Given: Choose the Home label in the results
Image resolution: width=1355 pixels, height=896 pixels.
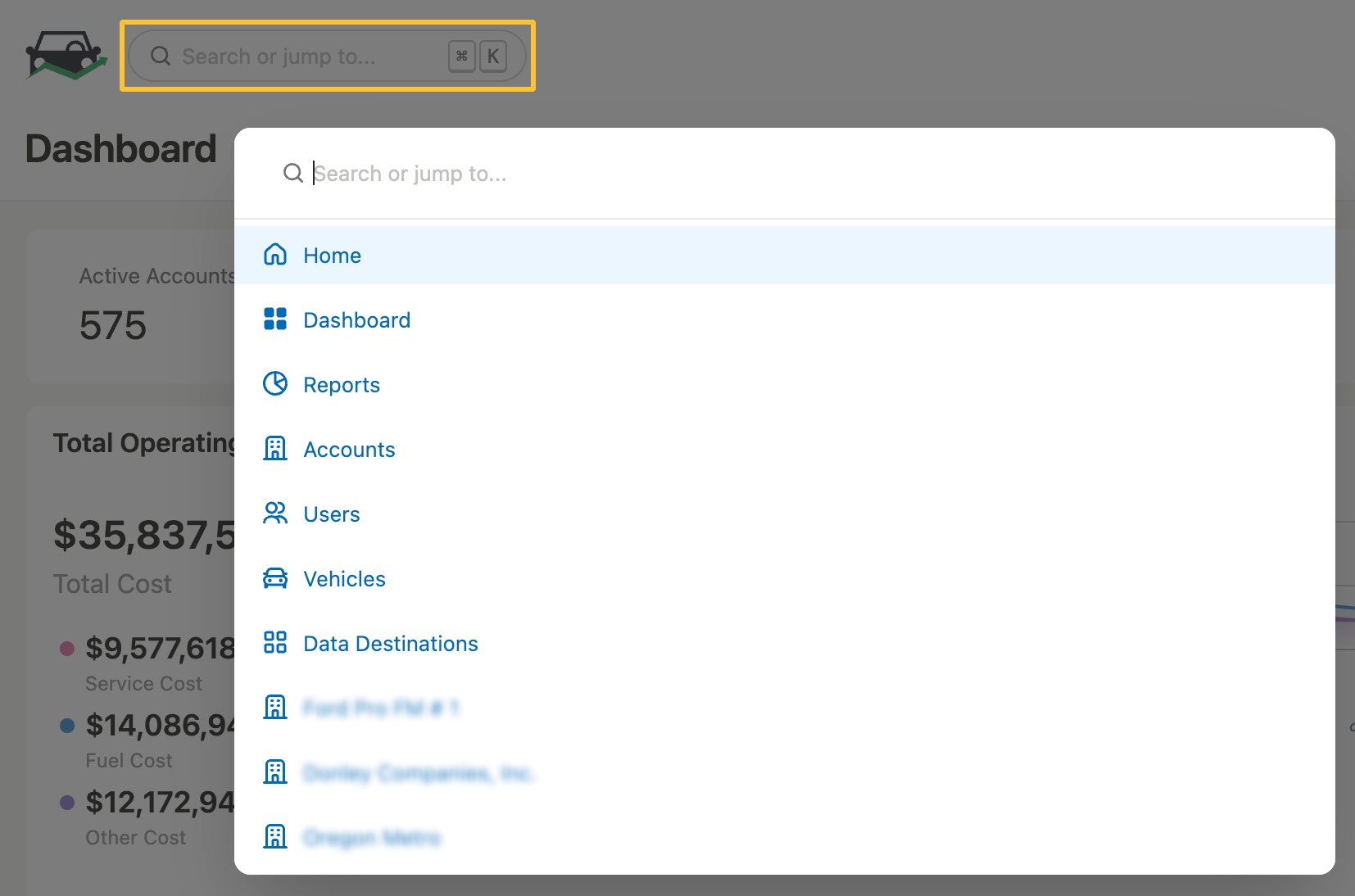Looking at the screenshot, I should tap(332, 256).
